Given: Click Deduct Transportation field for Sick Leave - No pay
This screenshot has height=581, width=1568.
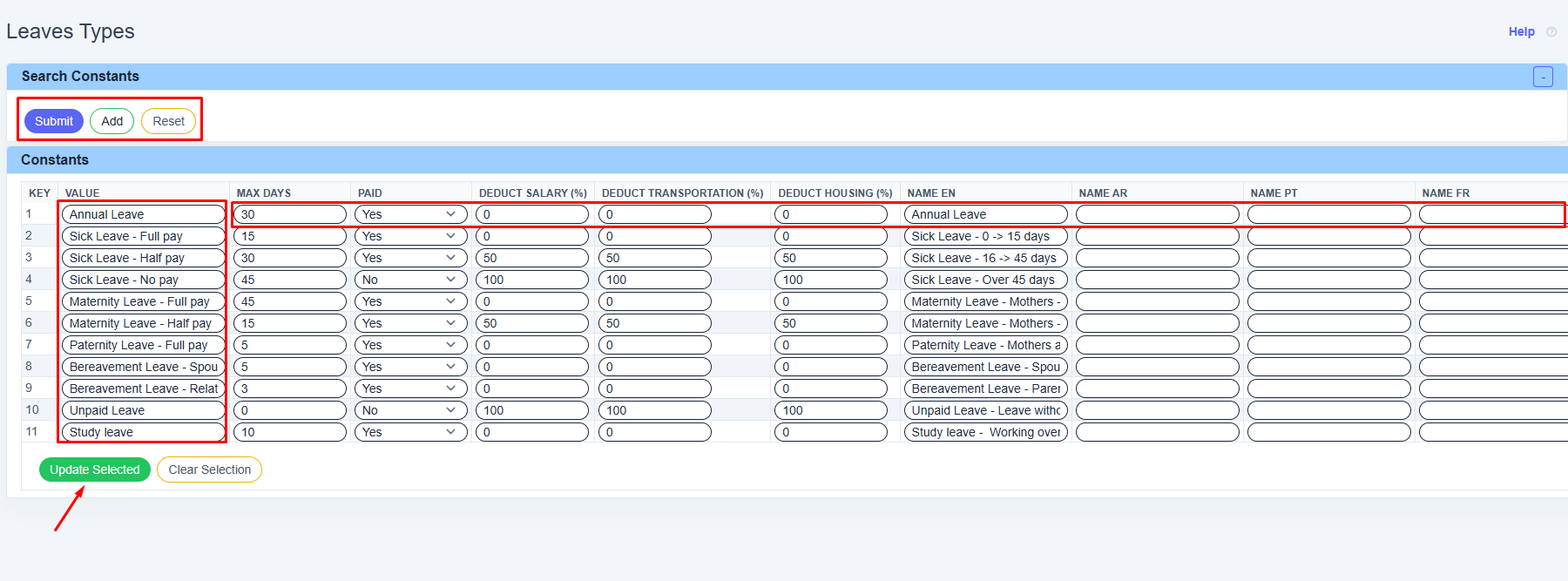Looking at the screenshot, I should (x=655, y=280).
